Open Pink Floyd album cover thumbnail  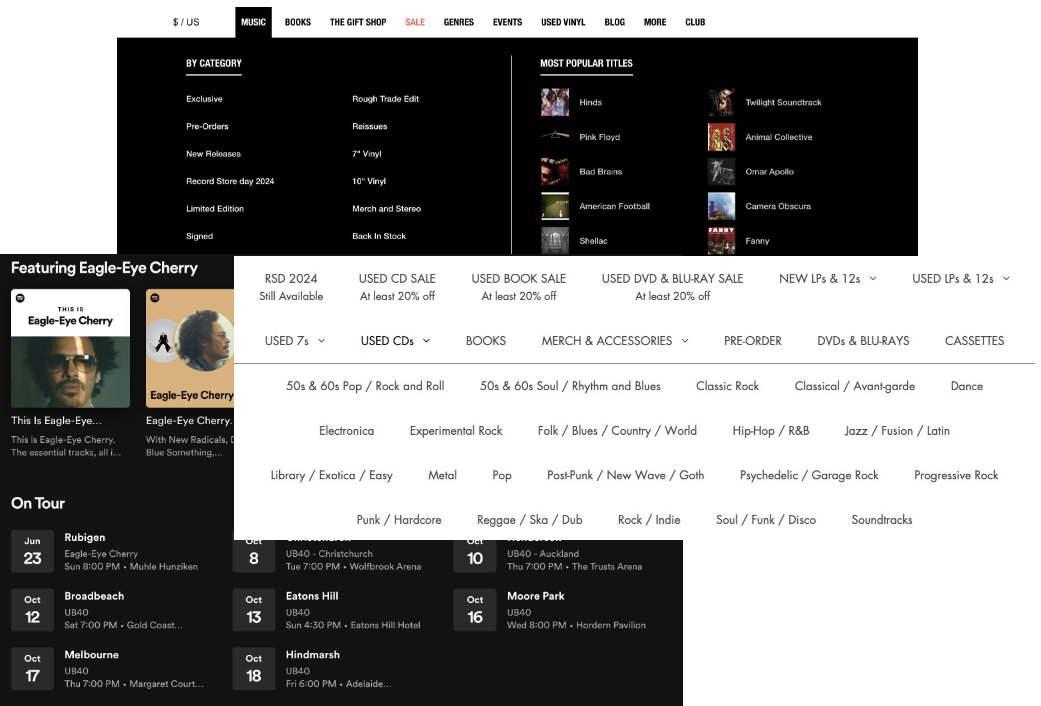554,137
